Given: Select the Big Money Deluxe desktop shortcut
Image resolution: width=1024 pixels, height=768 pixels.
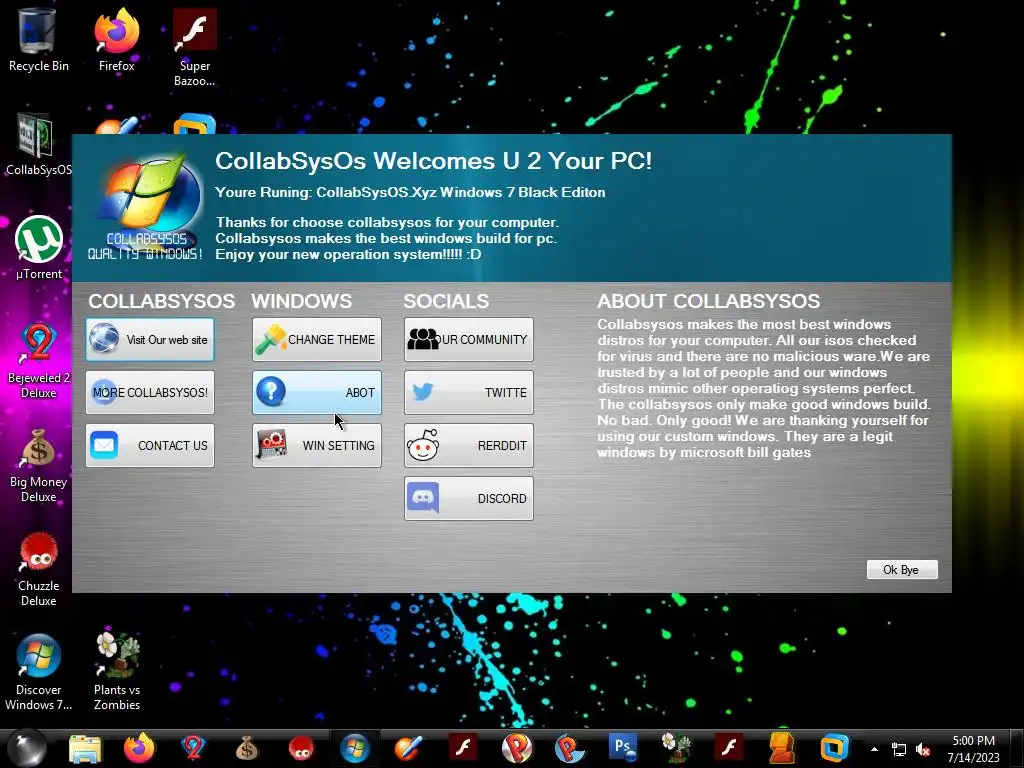Looking at the screenshot, I should coord(38,465).
